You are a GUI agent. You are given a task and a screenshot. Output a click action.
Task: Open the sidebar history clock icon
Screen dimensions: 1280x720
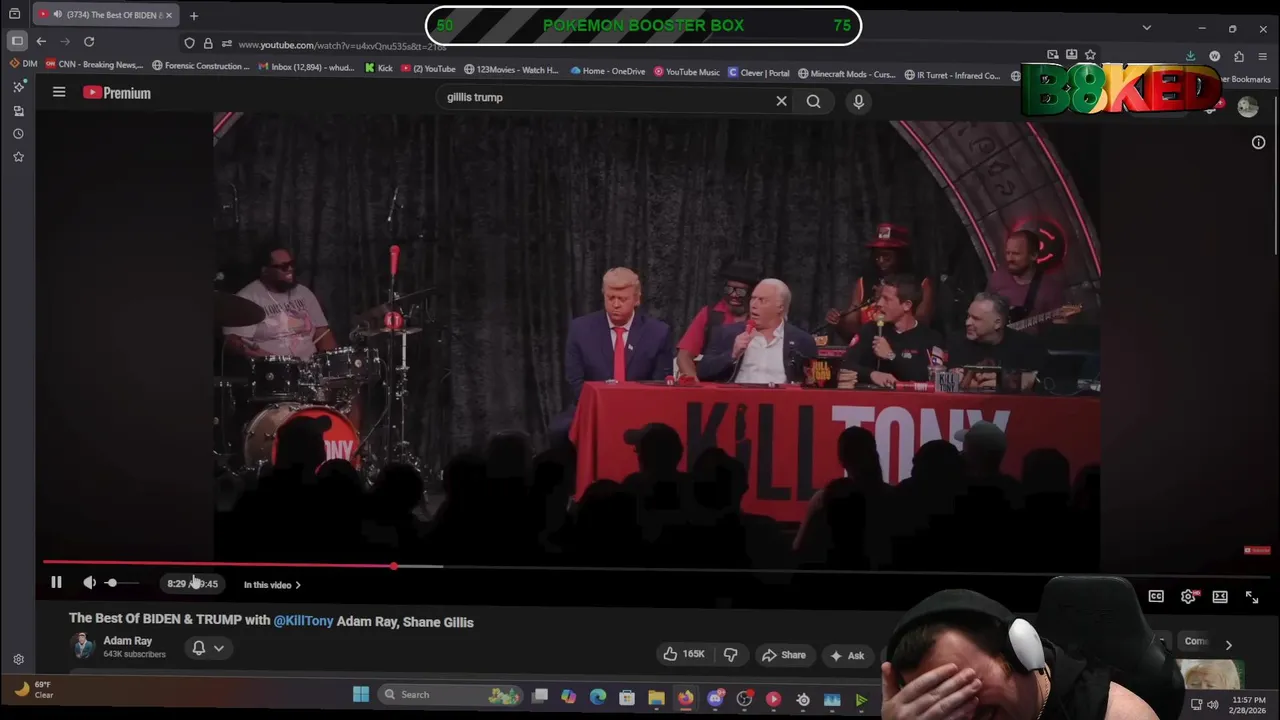click(x=18, y=134)
